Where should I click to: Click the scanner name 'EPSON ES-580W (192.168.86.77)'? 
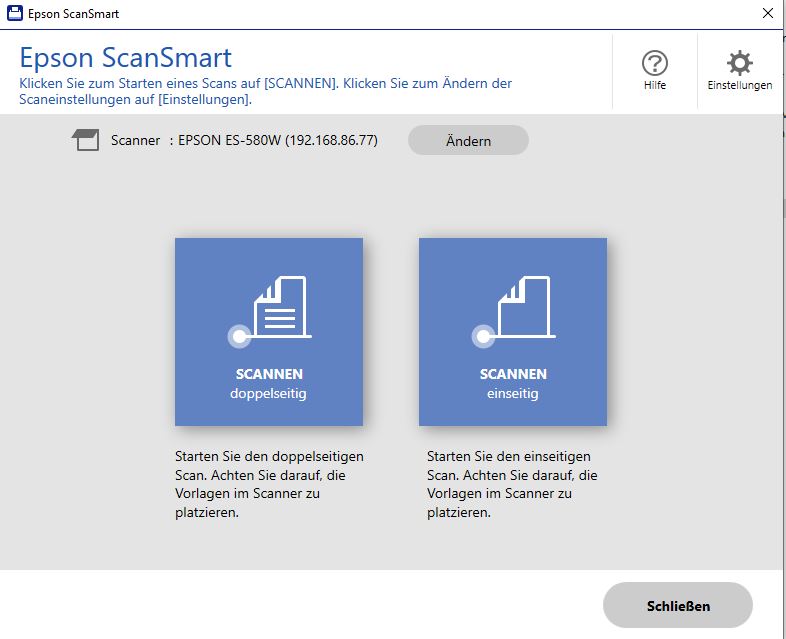[278, 140]
